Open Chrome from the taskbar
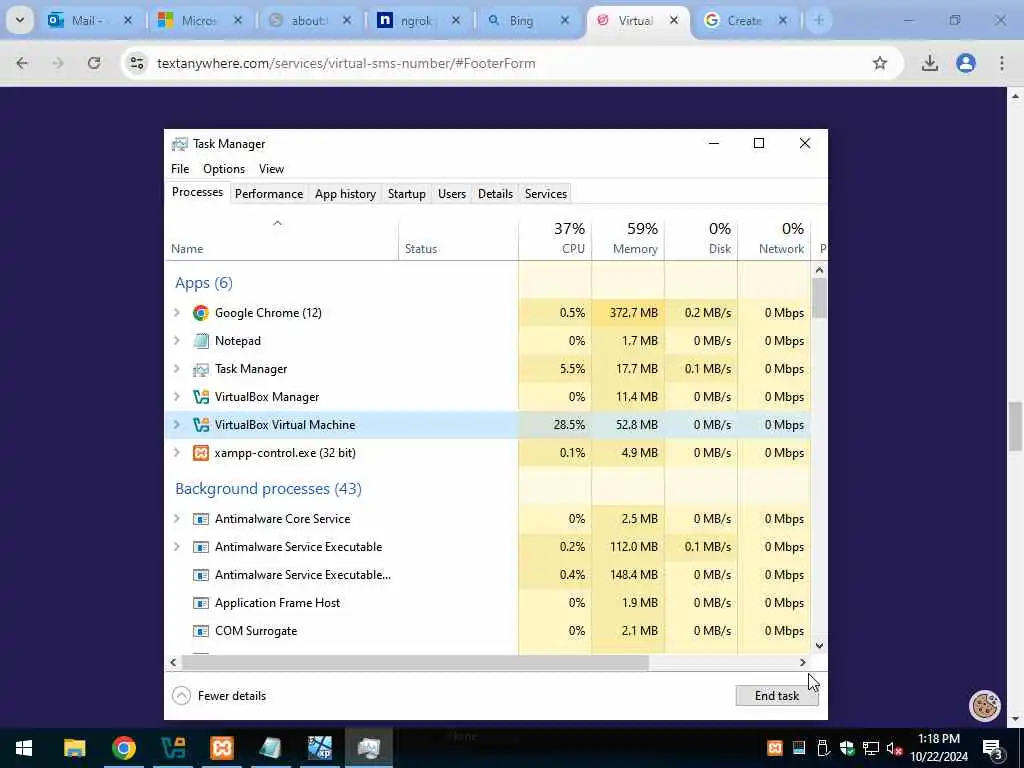 click(123, 748)
